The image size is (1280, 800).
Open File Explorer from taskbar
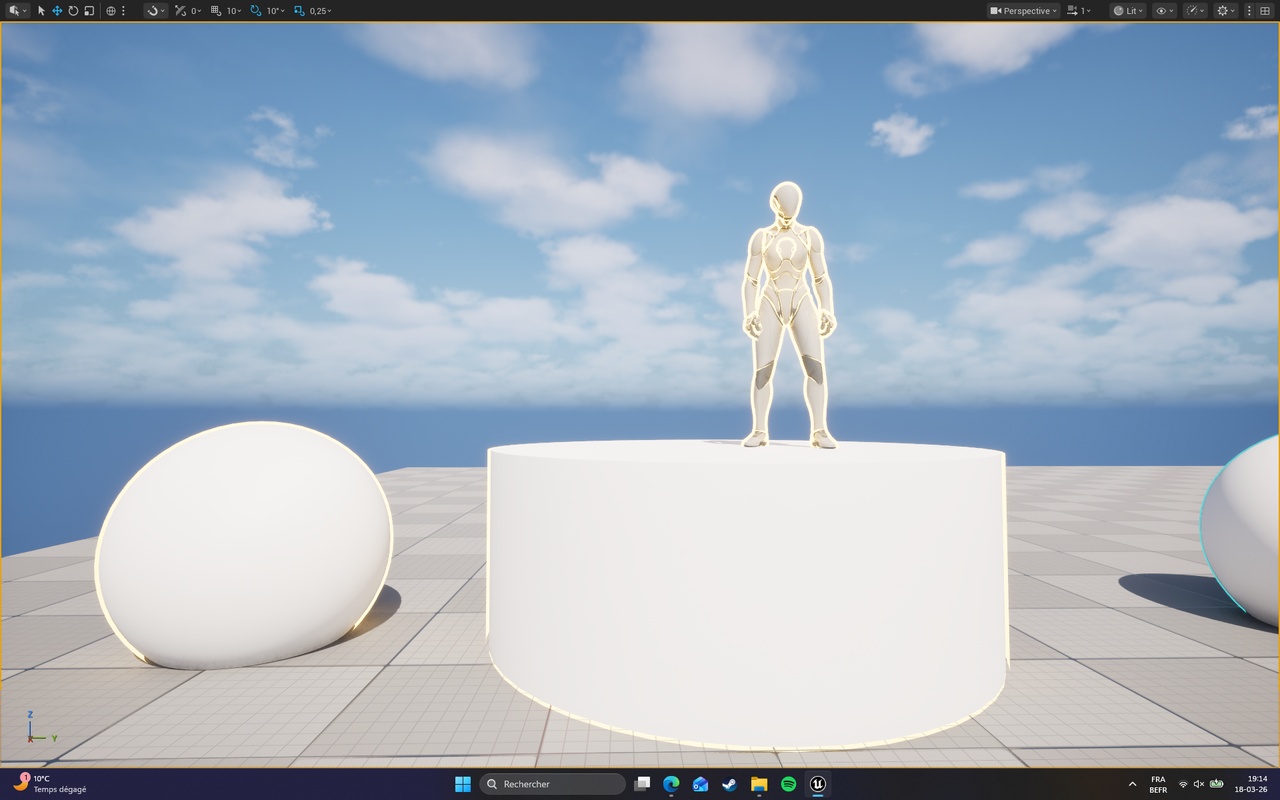tap(759, 784)
